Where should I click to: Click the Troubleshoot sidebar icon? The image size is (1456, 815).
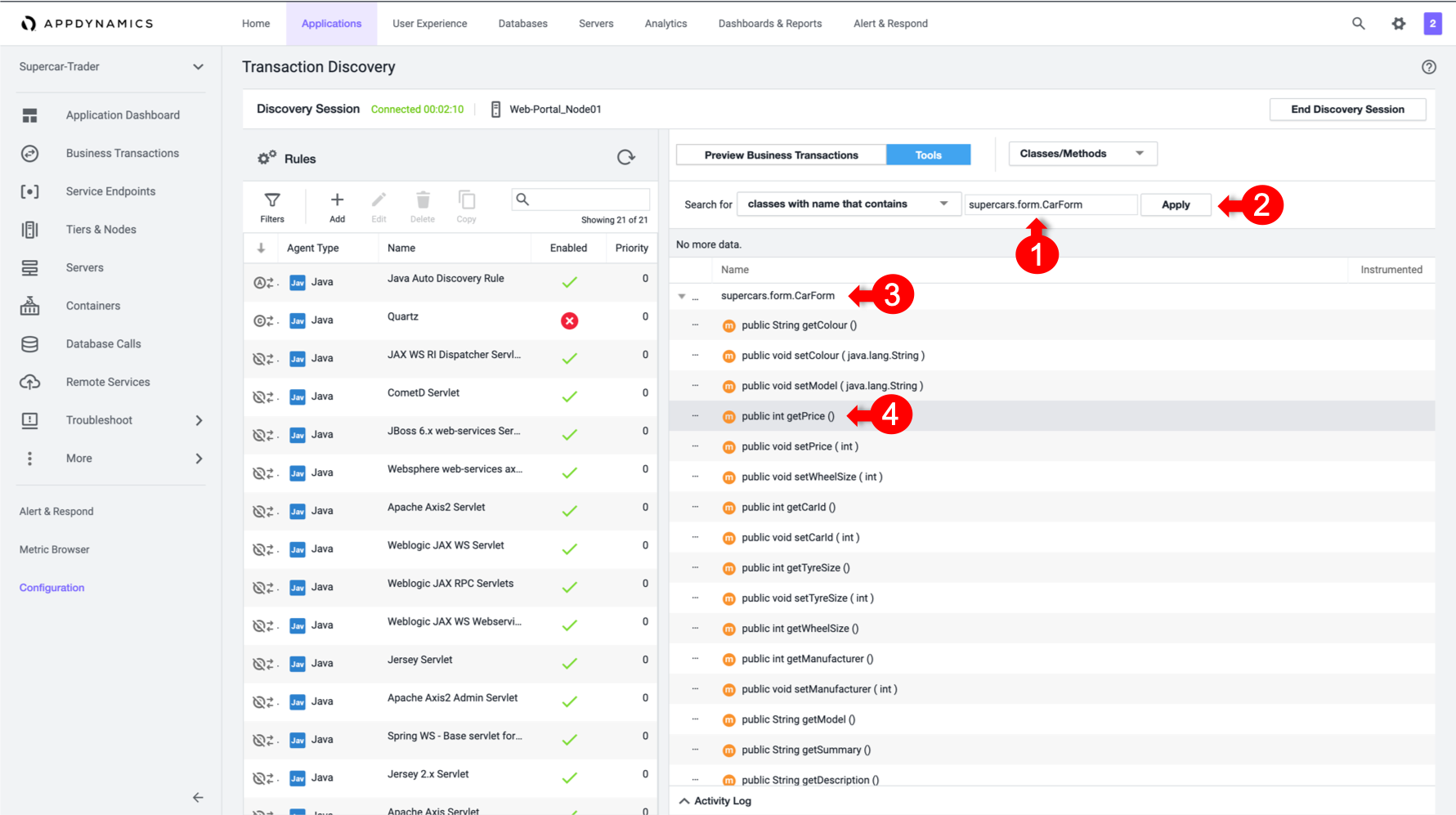[30, 420]
